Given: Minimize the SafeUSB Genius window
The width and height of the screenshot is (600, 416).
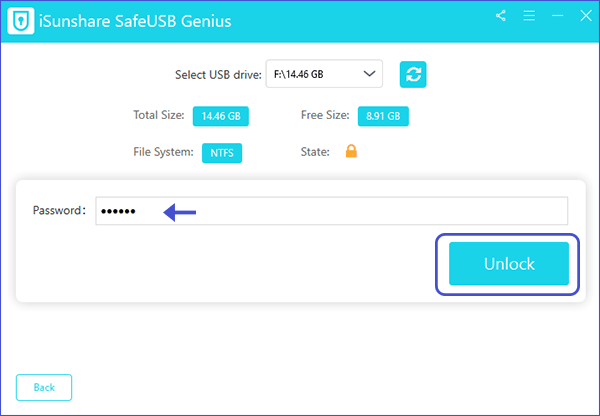Looking at the screenshot, I should [558, 16].
